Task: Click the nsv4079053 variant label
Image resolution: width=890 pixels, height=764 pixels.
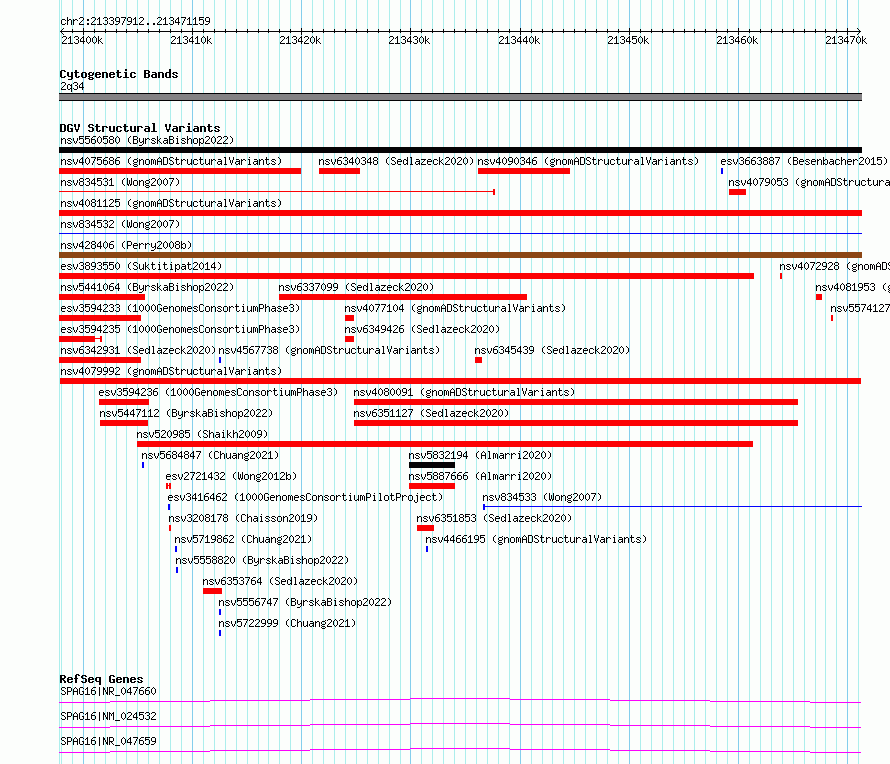Action: tap(809, 182)
